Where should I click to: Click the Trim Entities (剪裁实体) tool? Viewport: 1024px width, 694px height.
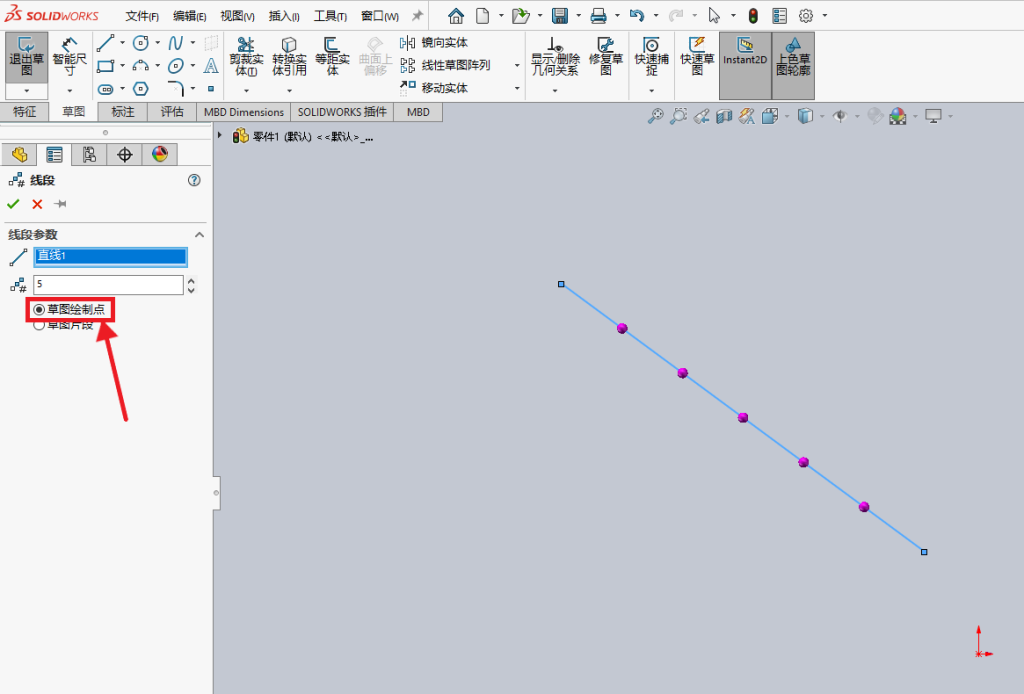point(246,57)
